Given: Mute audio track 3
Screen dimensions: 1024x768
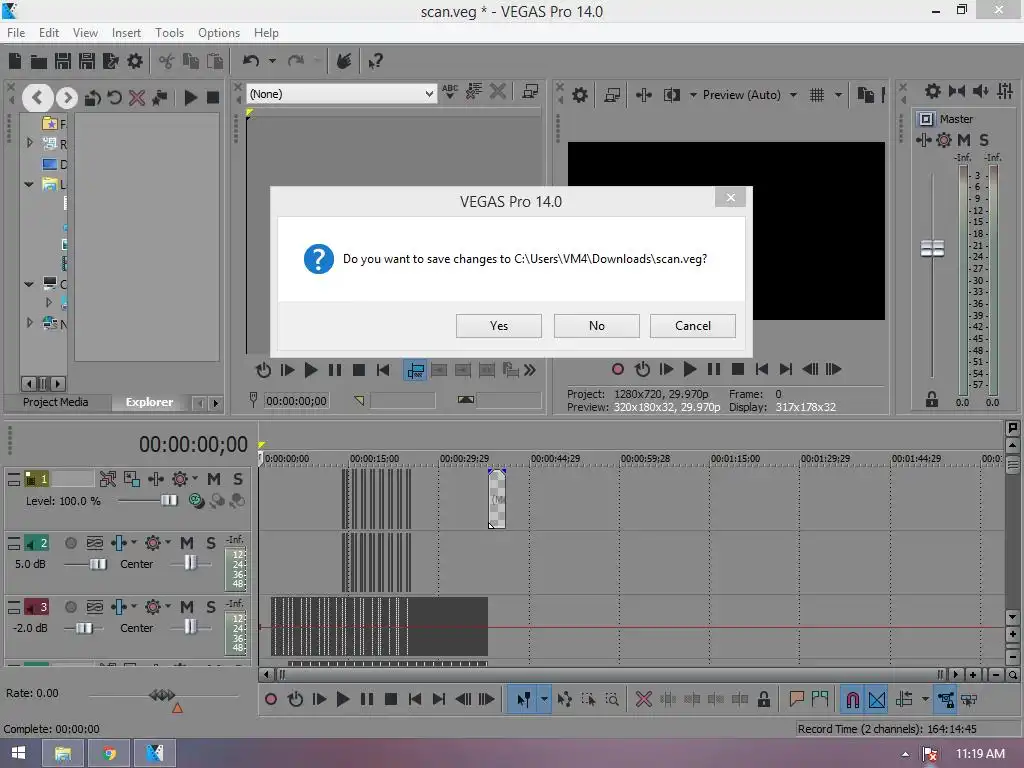Looking at the screenshot, I should pyautogui.click(x=187, y=607).
